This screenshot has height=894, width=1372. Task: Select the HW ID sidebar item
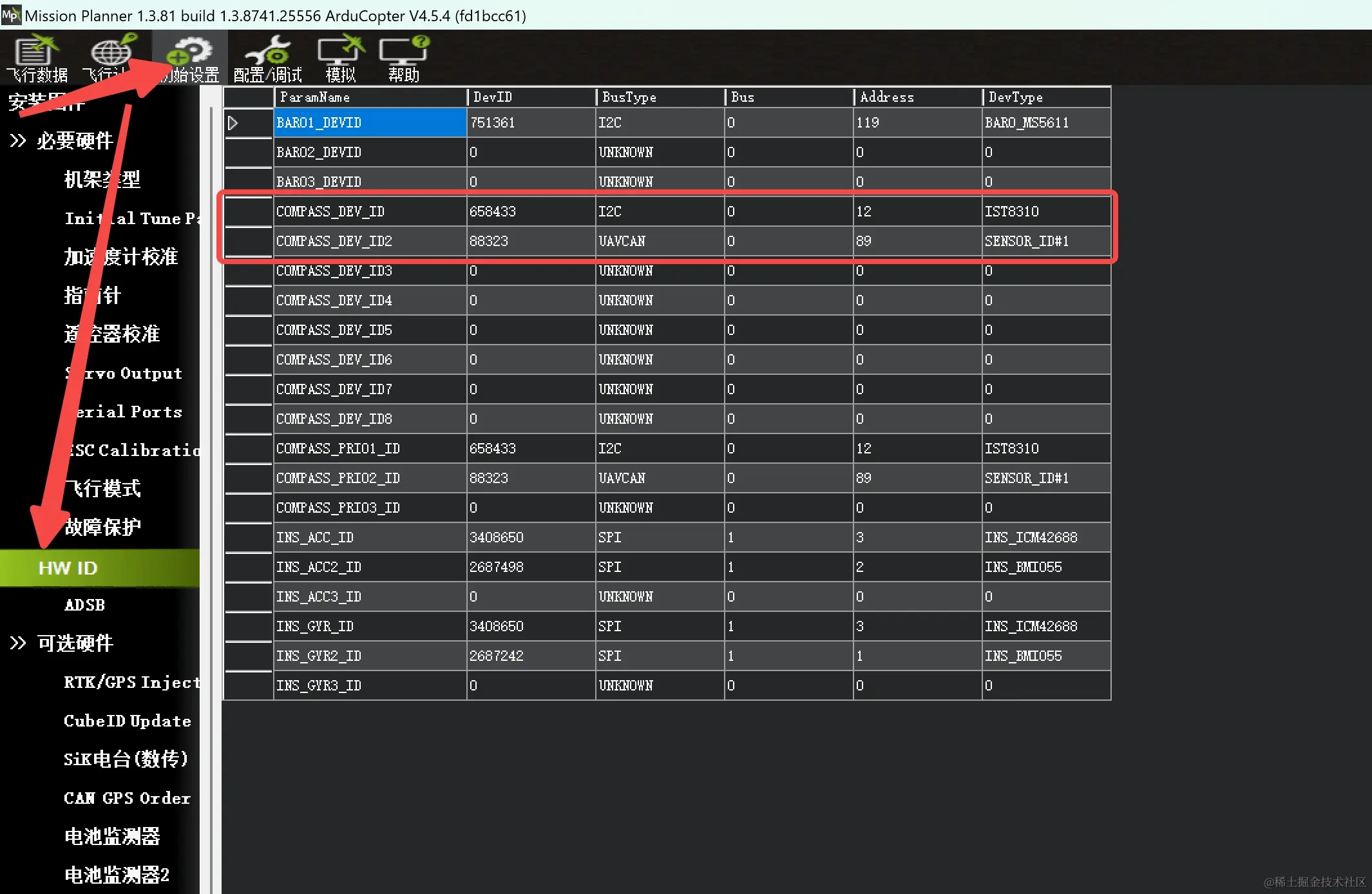[68, 568]
